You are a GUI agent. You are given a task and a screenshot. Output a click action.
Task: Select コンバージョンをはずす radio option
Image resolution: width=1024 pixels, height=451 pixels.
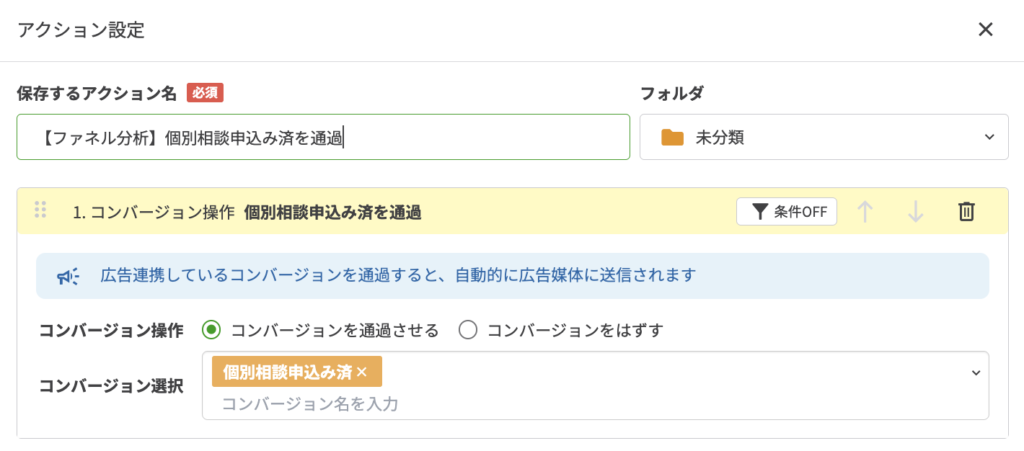[x=467, y=330]
